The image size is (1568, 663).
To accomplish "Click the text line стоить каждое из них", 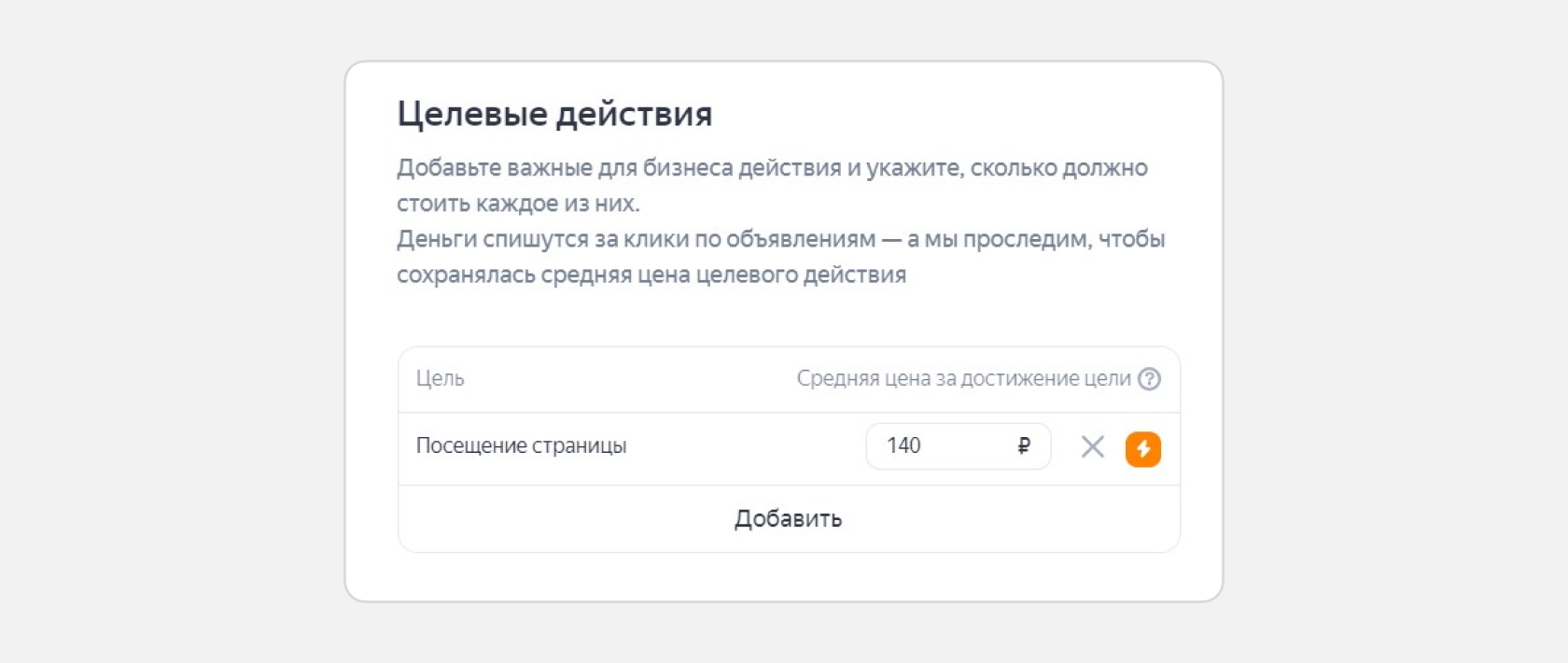I will point(518,204).
